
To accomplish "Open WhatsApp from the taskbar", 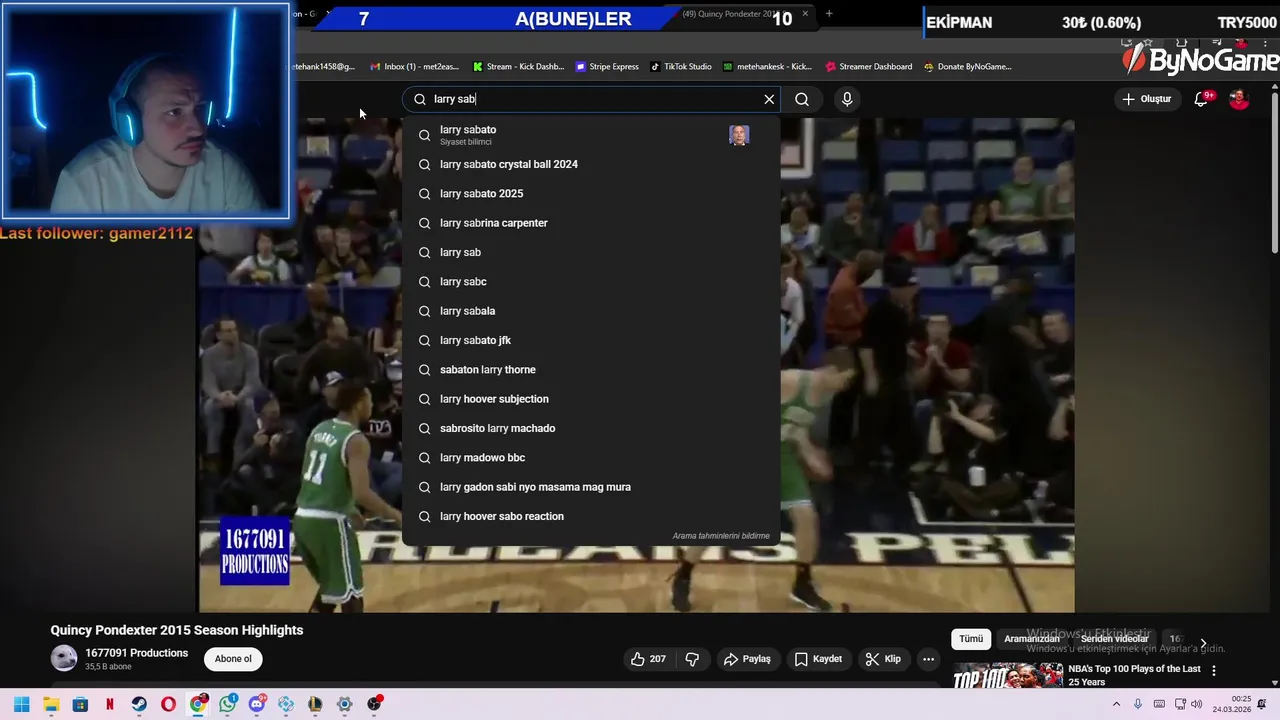I will coord(228,704).
